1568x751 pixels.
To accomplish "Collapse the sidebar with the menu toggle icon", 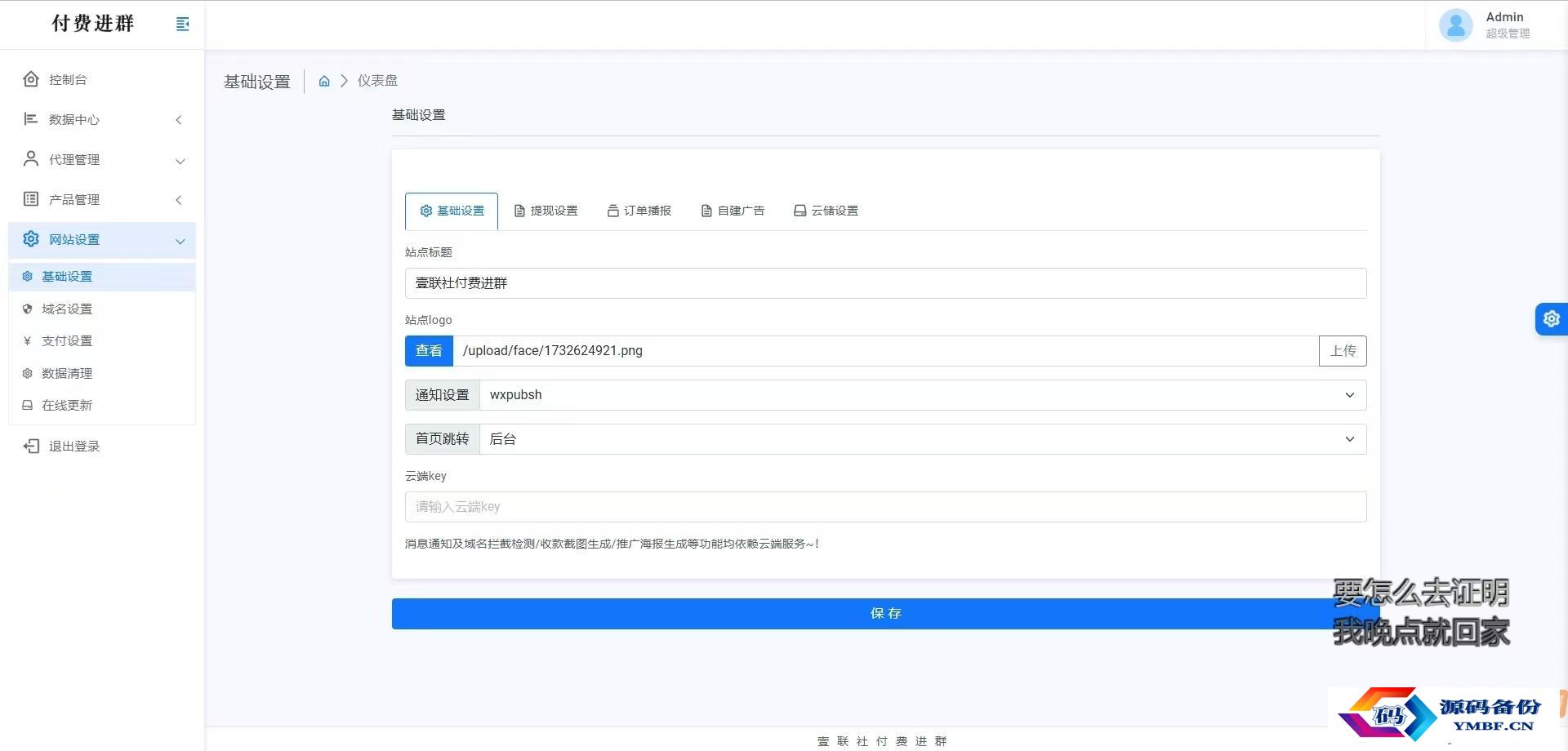I will (x=182, y=24).
